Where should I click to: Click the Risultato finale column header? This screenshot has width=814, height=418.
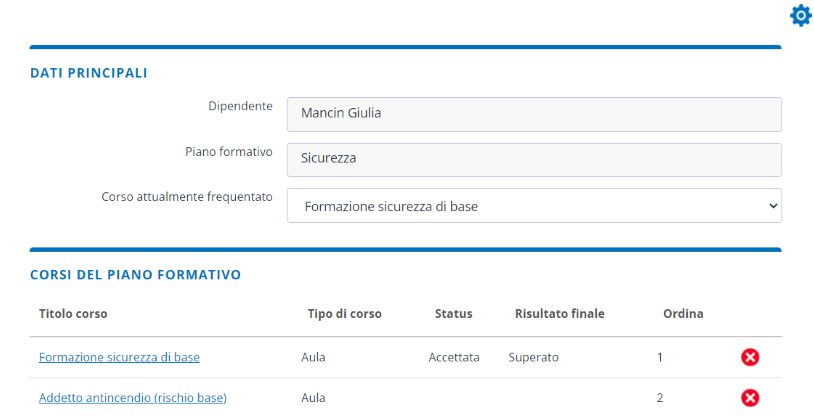(559, 314)
